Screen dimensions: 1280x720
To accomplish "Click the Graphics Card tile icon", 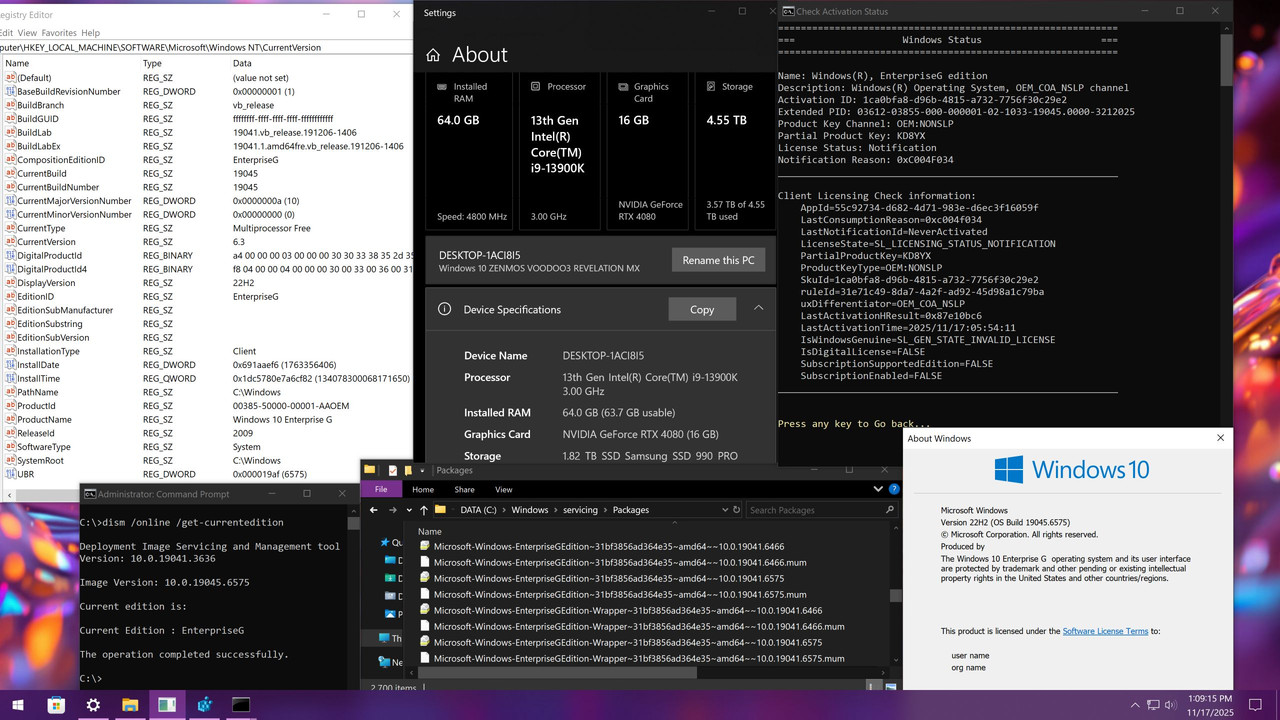I will point(623,86).
